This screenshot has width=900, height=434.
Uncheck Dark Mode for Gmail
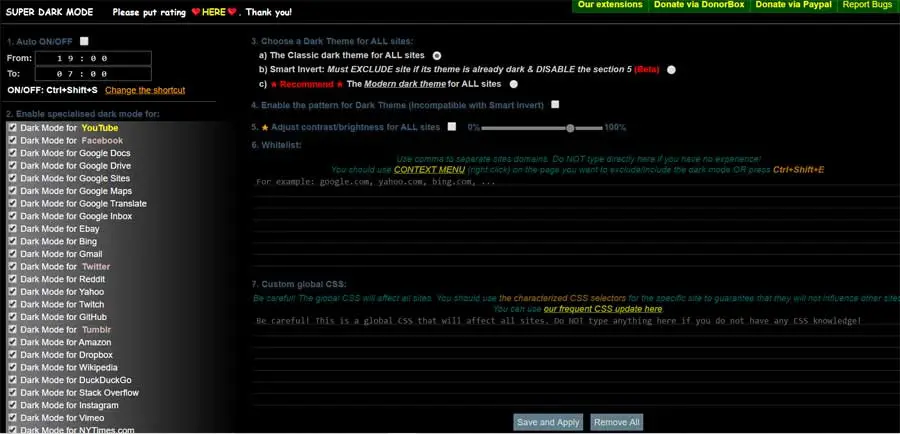pyautogui.click(x=13, y=254)
